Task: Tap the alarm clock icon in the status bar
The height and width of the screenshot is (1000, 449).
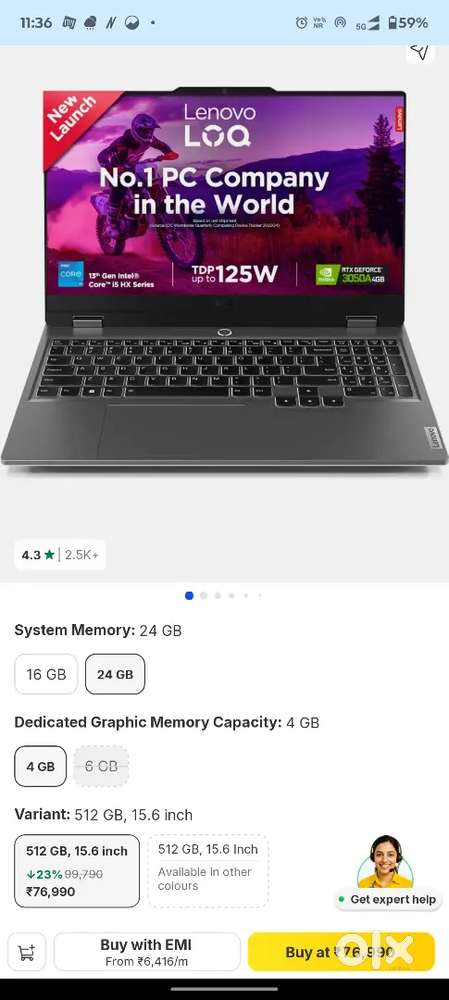Action: [x=302, y=23]
